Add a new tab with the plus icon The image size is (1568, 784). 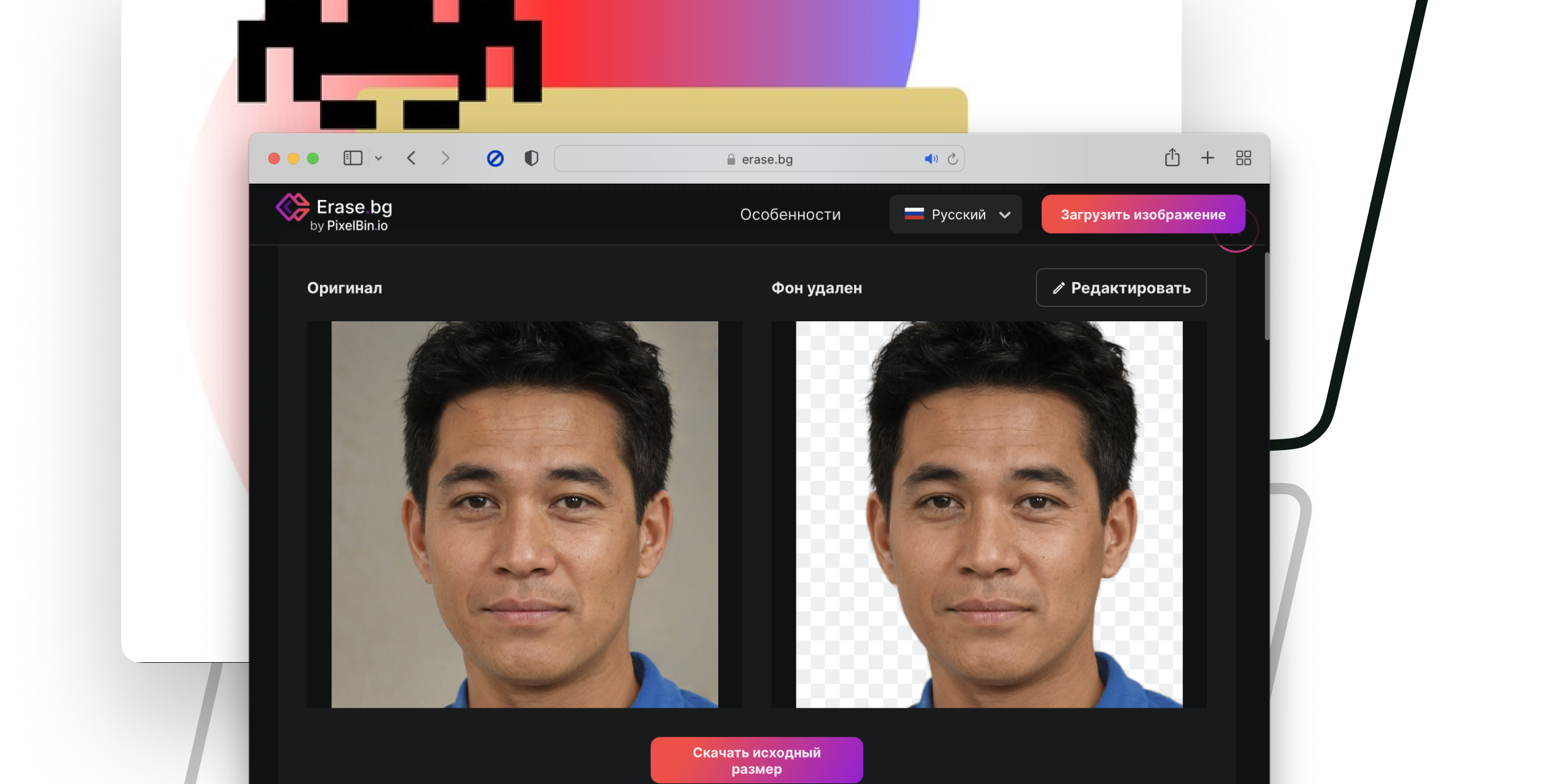tap(1207, 158)
